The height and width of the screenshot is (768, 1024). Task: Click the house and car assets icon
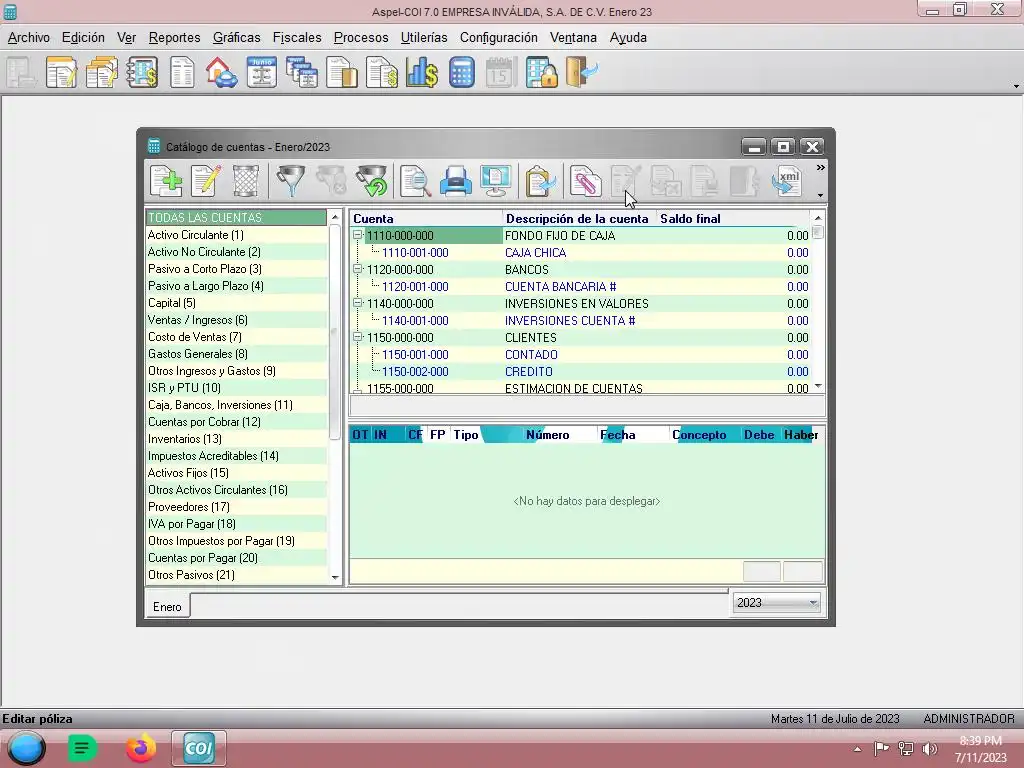tap(221, 72)
